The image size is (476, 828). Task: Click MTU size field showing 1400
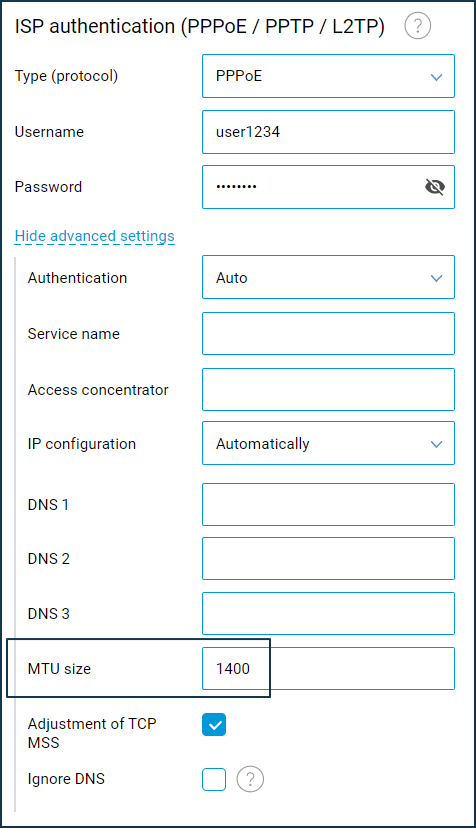(328, 669)
